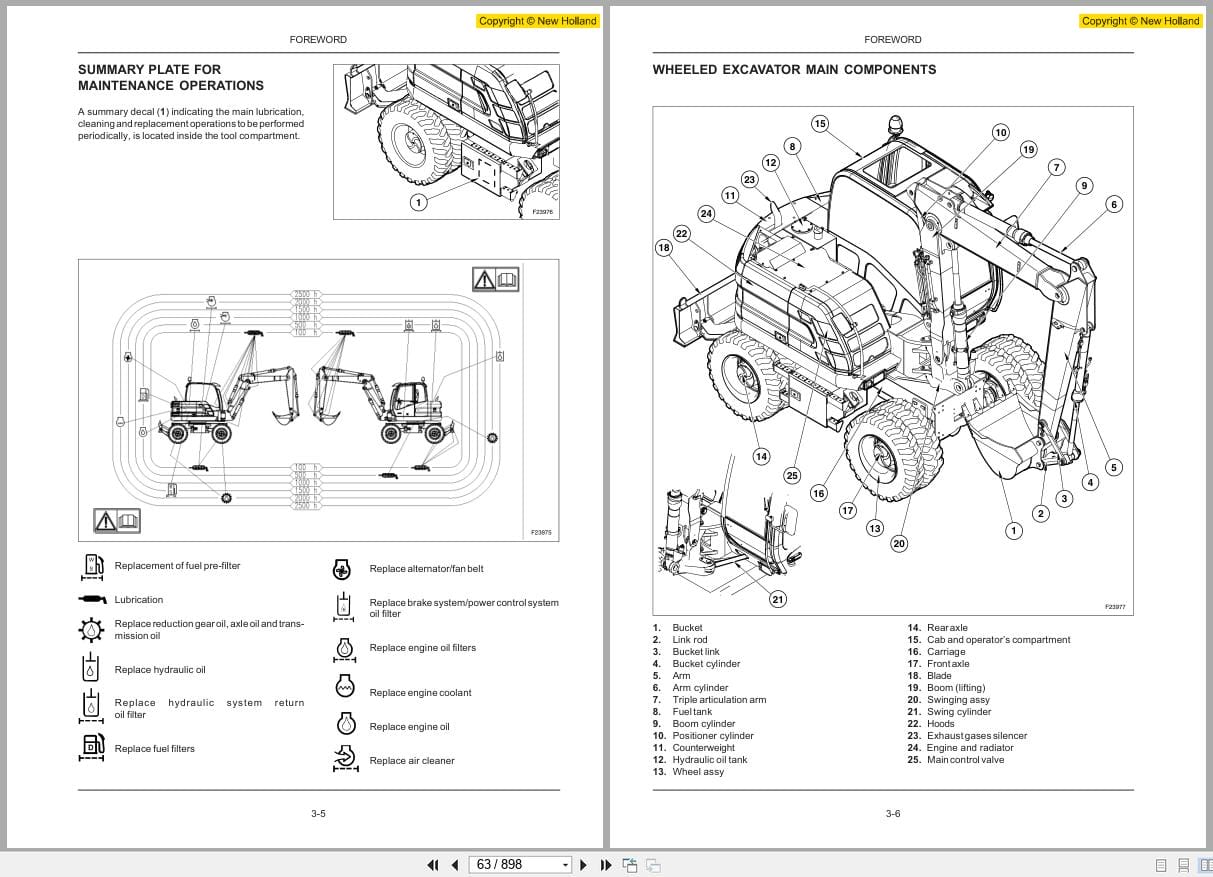Click page number '3-5' at bottom

click(318, 814)
